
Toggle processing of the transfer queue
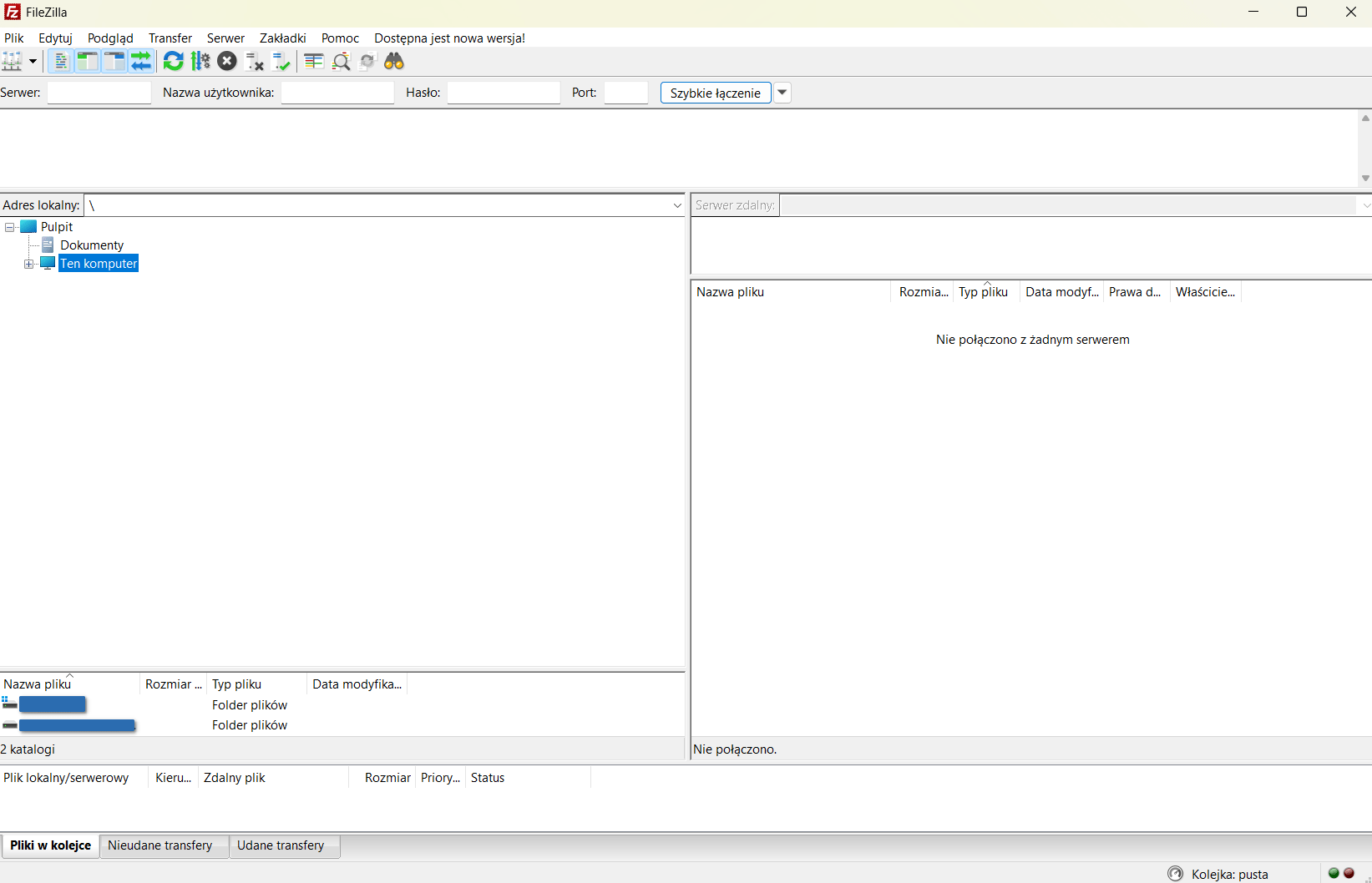pos(200,61)
